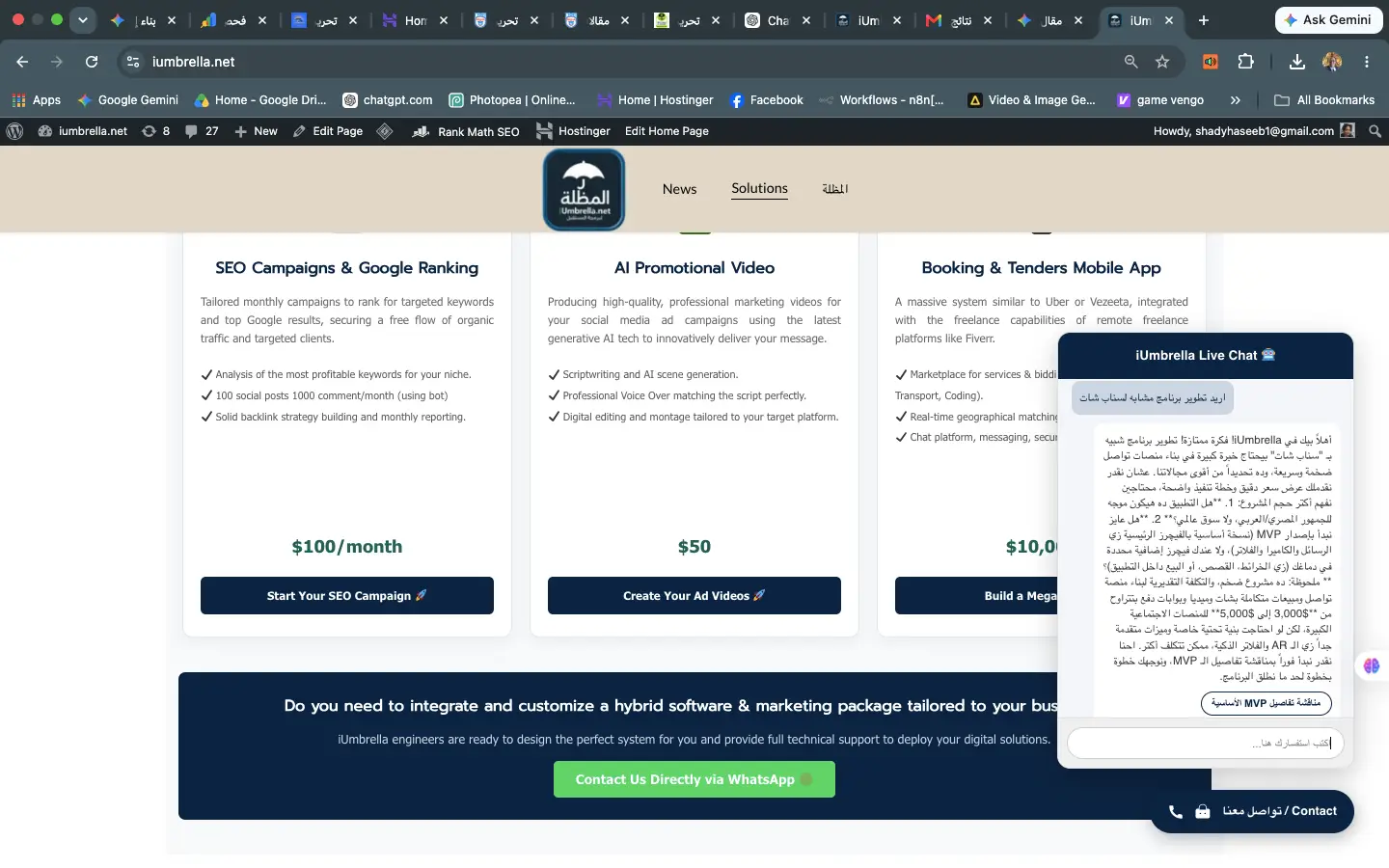Switch to the ChatGPT 'Cha' tab
This screenshot has height=868, width=1389.
778,20
